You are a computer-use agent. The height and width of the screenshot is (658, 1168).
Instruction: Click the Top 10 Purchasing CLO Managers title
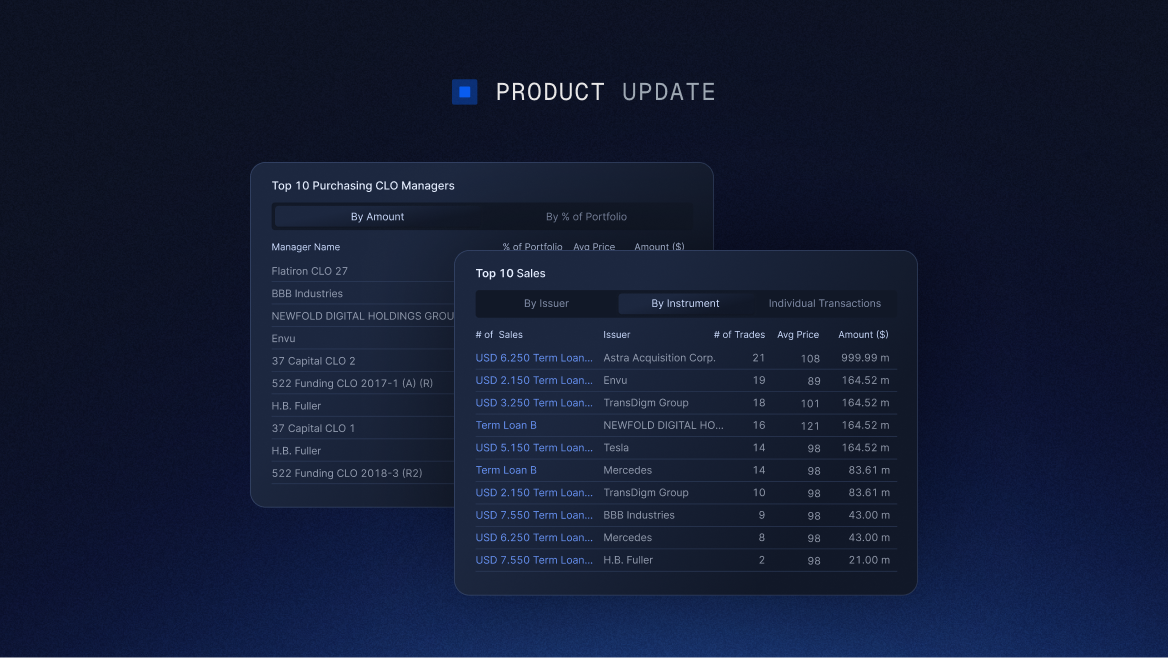click(363, 186)
